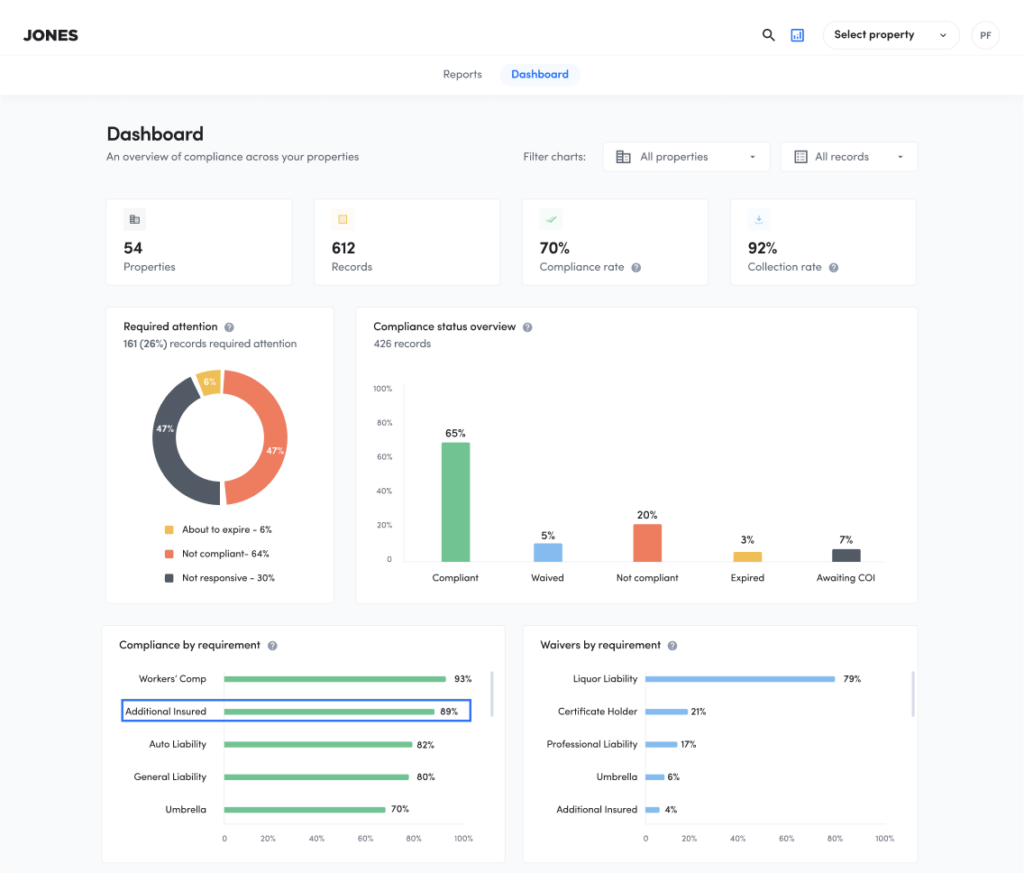Click the 'Filter charts:' label
Image resolution: width=1024 pixels, height=873 pixels.
click(554, 157)
